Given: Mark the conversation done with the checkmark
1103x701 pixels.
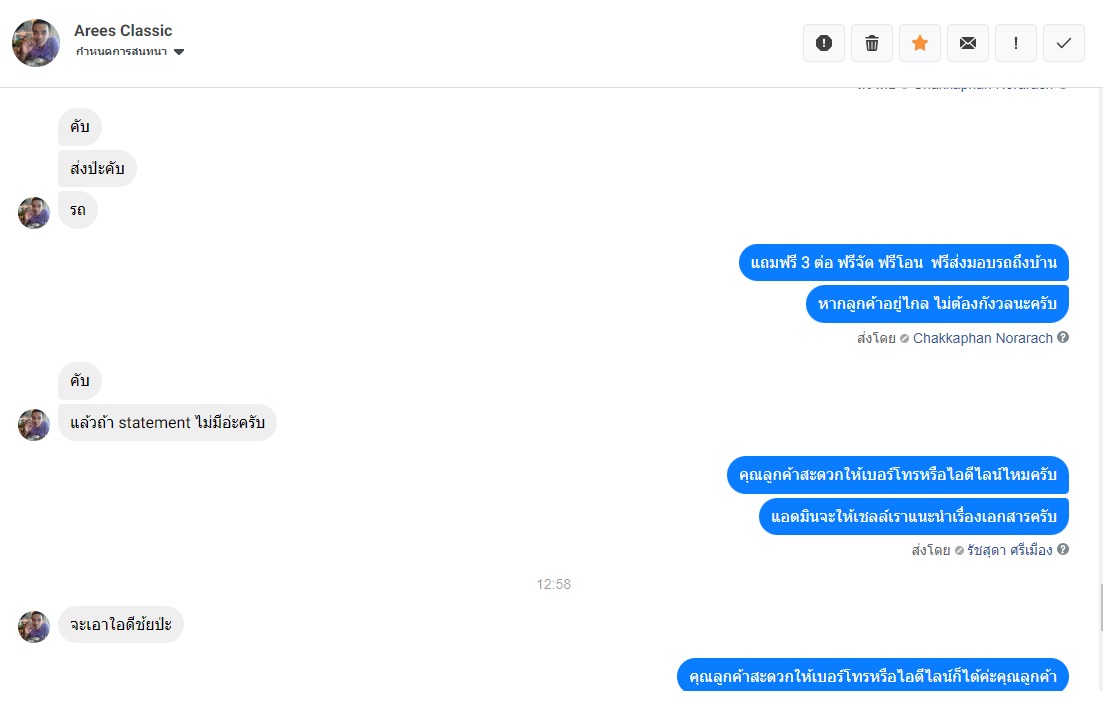Looking at the screenshot, I should [1064, 43].
